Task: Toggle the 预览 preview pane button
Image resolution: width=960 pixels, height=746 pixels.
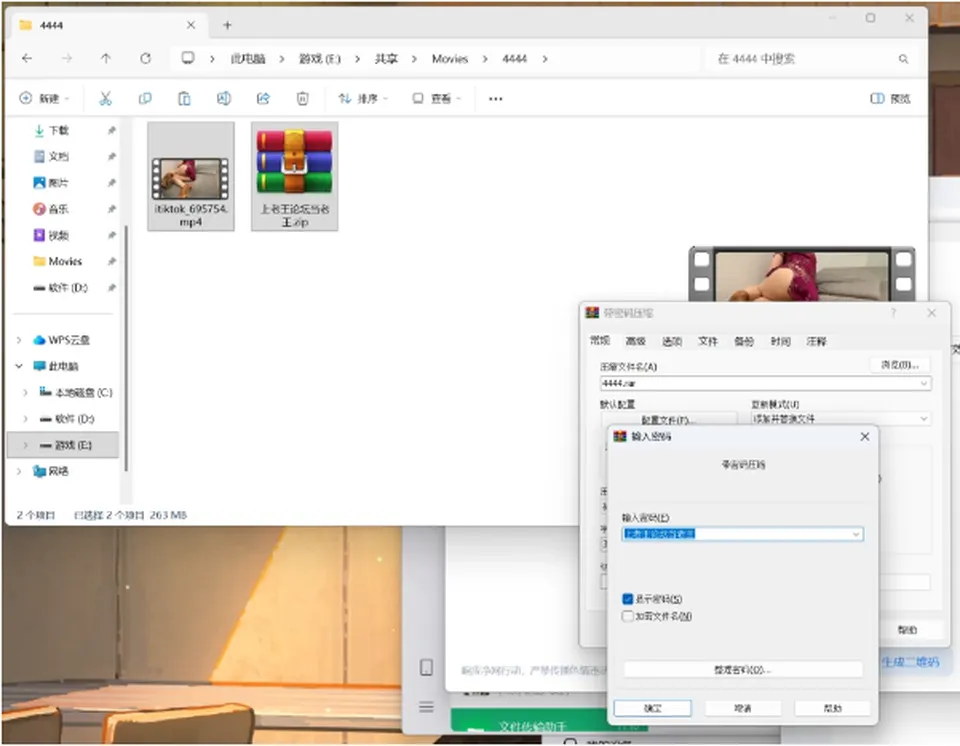Action: (x=890, y=99)
